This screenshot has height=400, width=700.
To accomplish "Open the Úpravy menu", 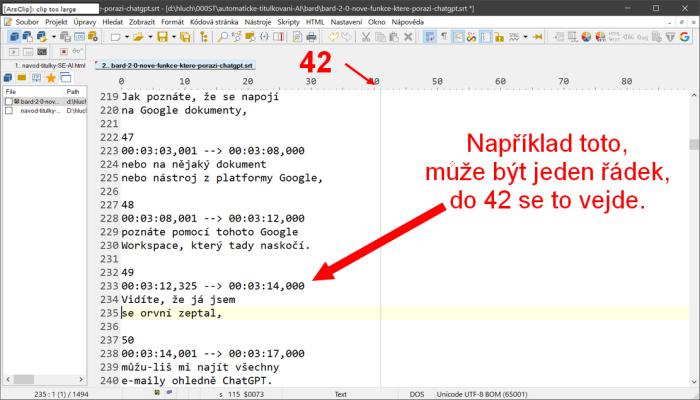I will click(x=85, y=22).
